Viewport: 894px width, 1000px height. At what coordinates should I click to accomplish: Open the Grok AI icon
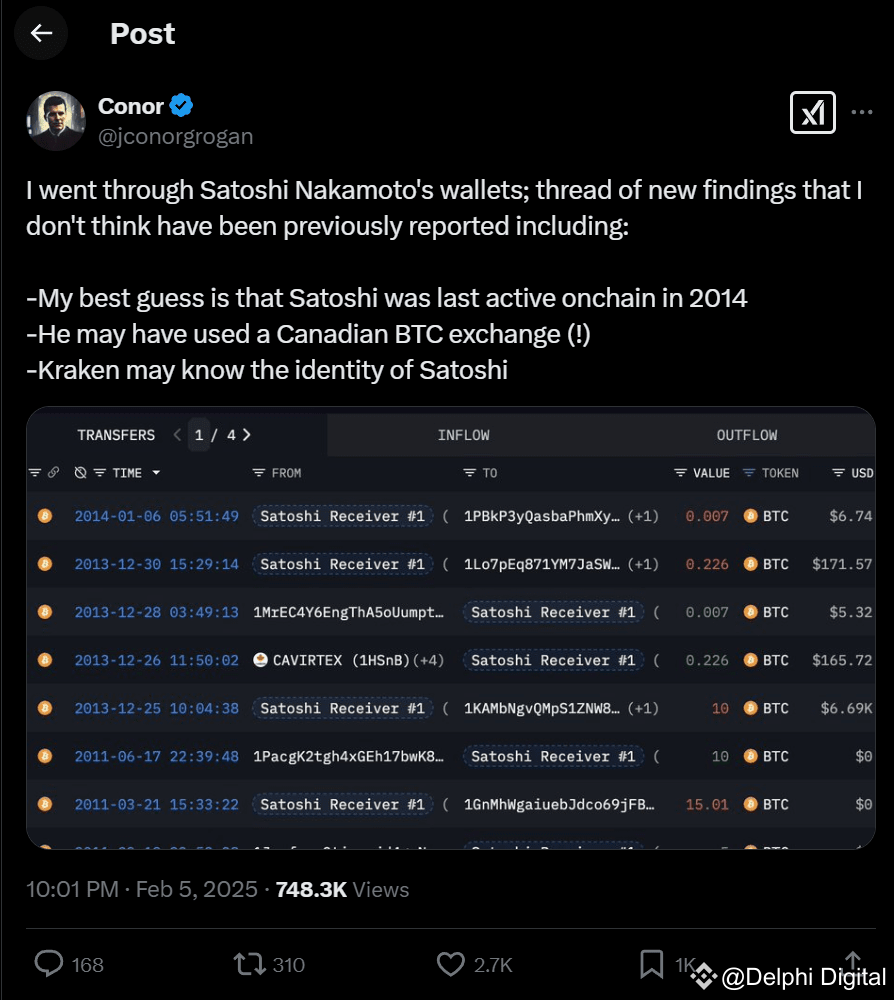click(x=812, y=113)
